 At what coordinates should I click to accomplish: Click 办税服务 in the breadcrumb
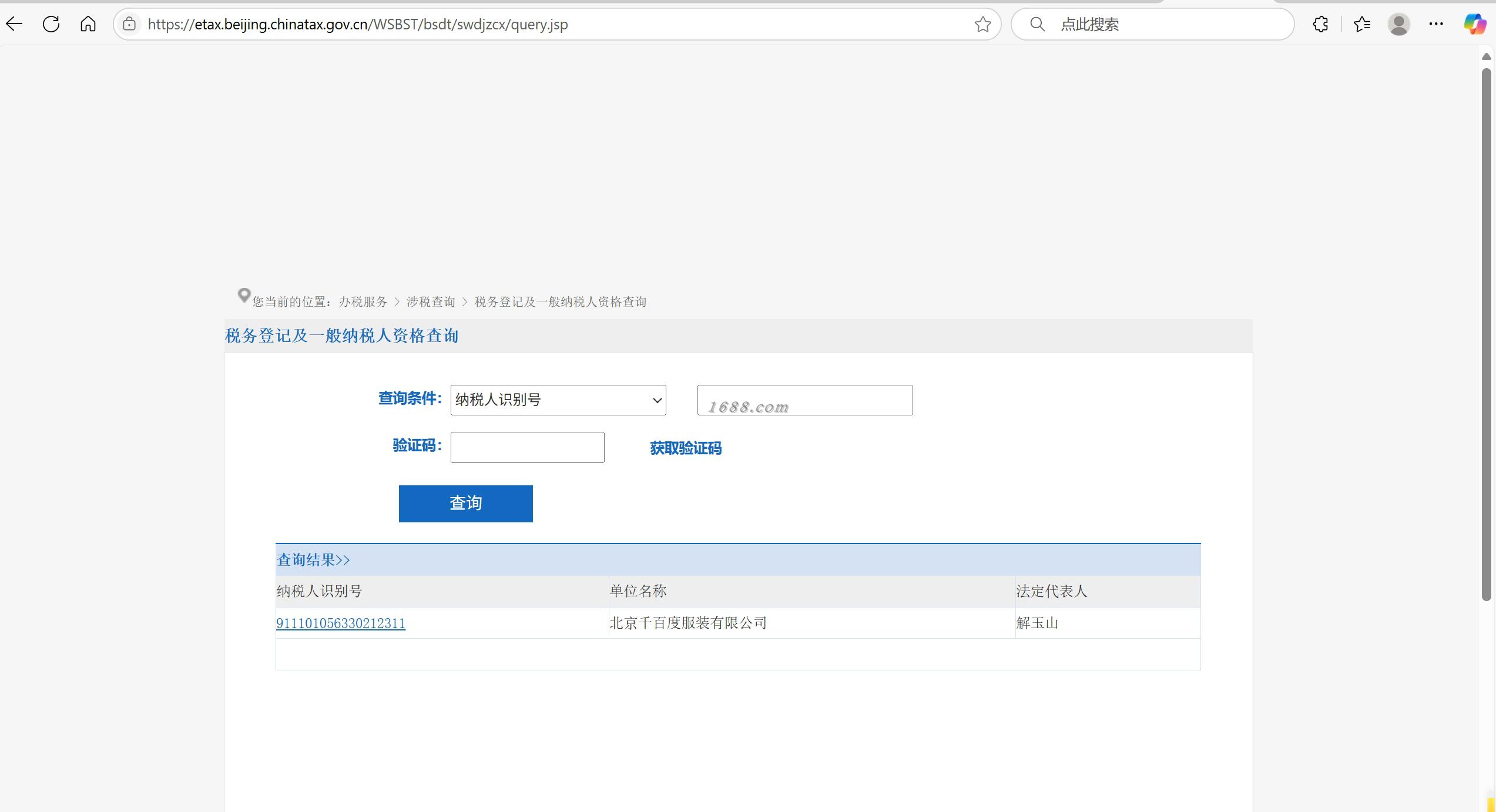[363, 302]
